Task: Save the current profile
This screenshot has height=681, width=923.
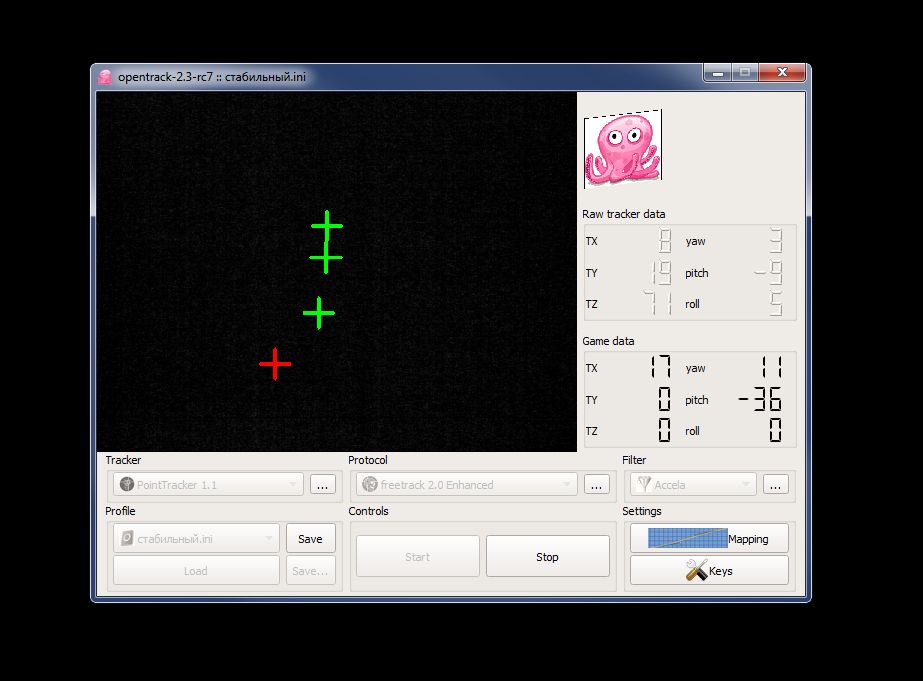Action: pyautogui.click(x=310, y=539)
